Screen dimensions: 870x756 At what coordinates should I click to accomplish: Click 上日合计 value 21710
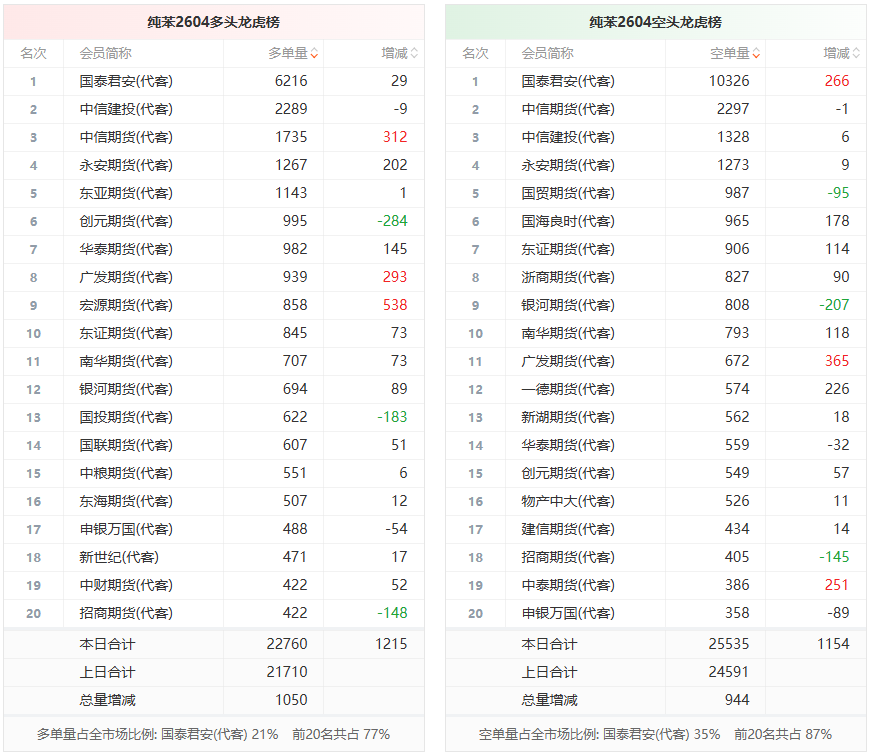[287, 672]
